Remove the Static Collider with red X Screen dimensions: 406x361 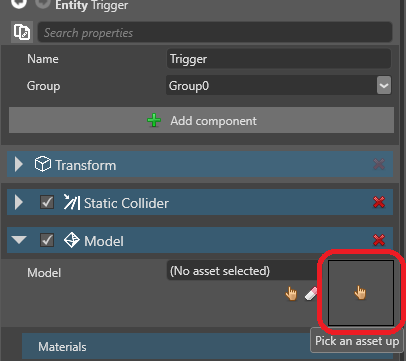point(379,202)
